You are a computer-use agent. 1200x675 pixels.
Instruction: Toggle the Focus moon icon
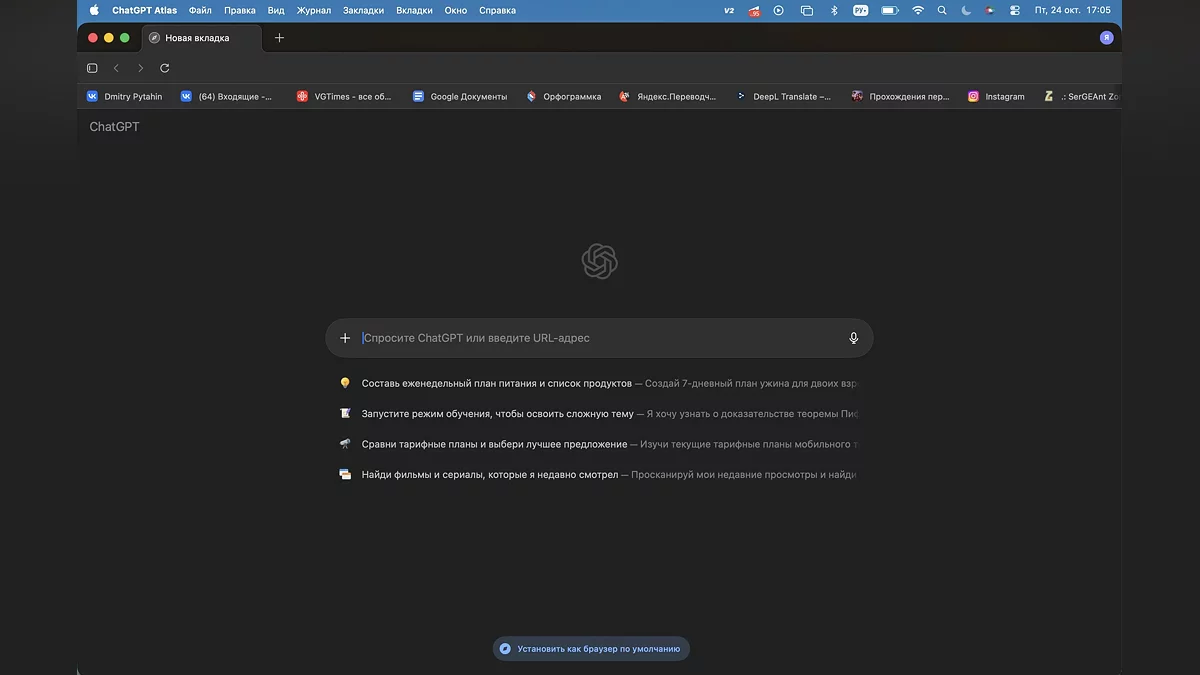click(x=966, y=10)
